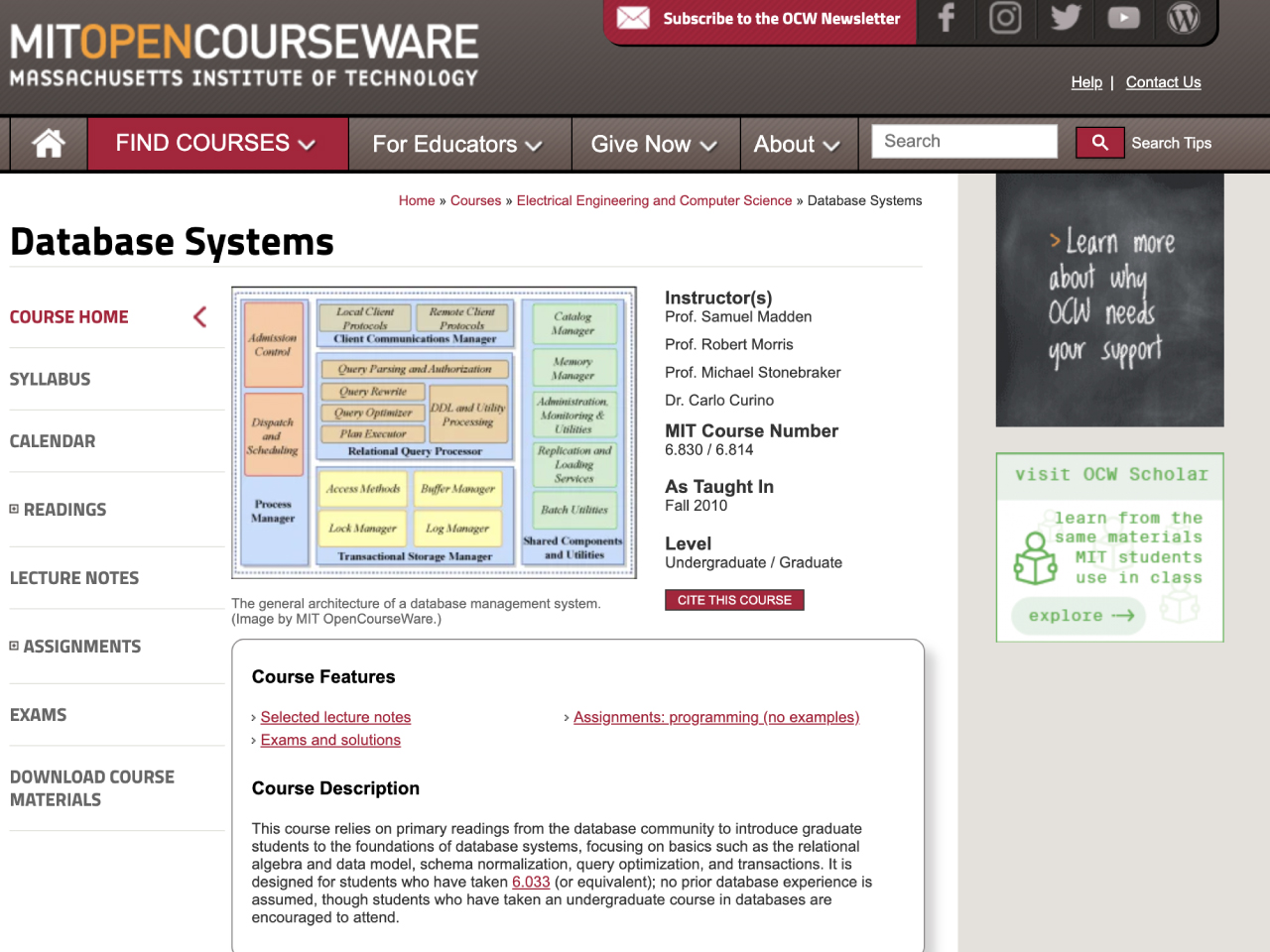Click instructor name Prof. Samuel Madden
Viewport: 1270px width, 952px height.
pos(738,316)
